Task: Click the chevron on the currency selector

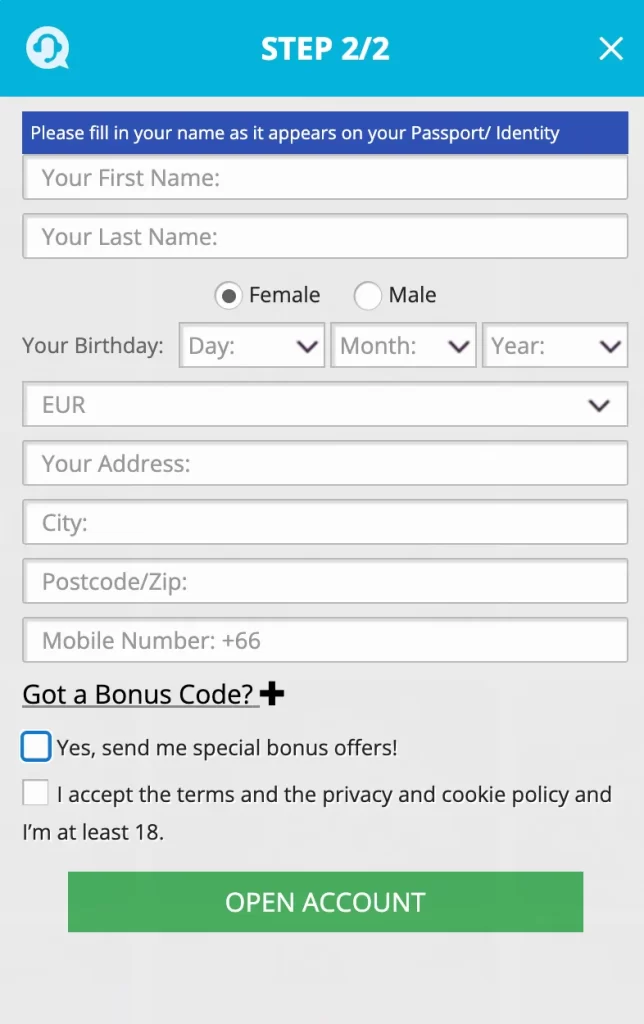Action: (600, 405)
